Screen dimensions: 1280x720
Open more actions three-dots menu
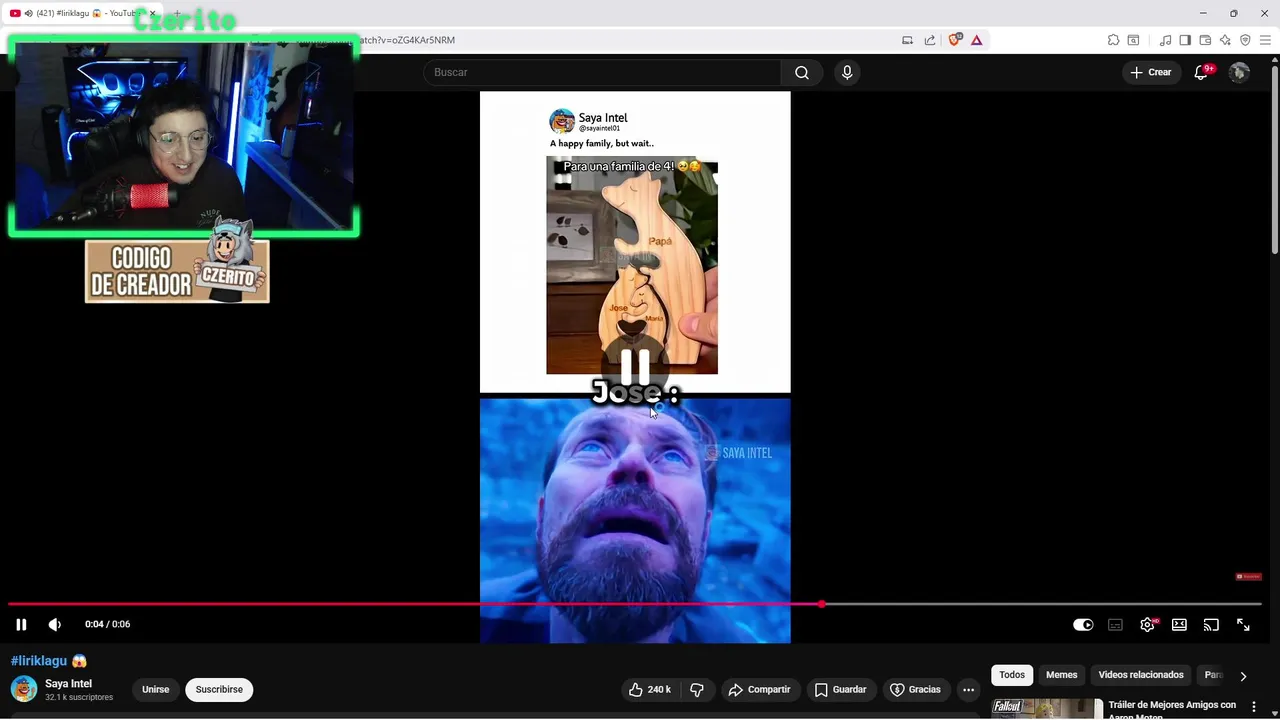[x=968, y=689]
